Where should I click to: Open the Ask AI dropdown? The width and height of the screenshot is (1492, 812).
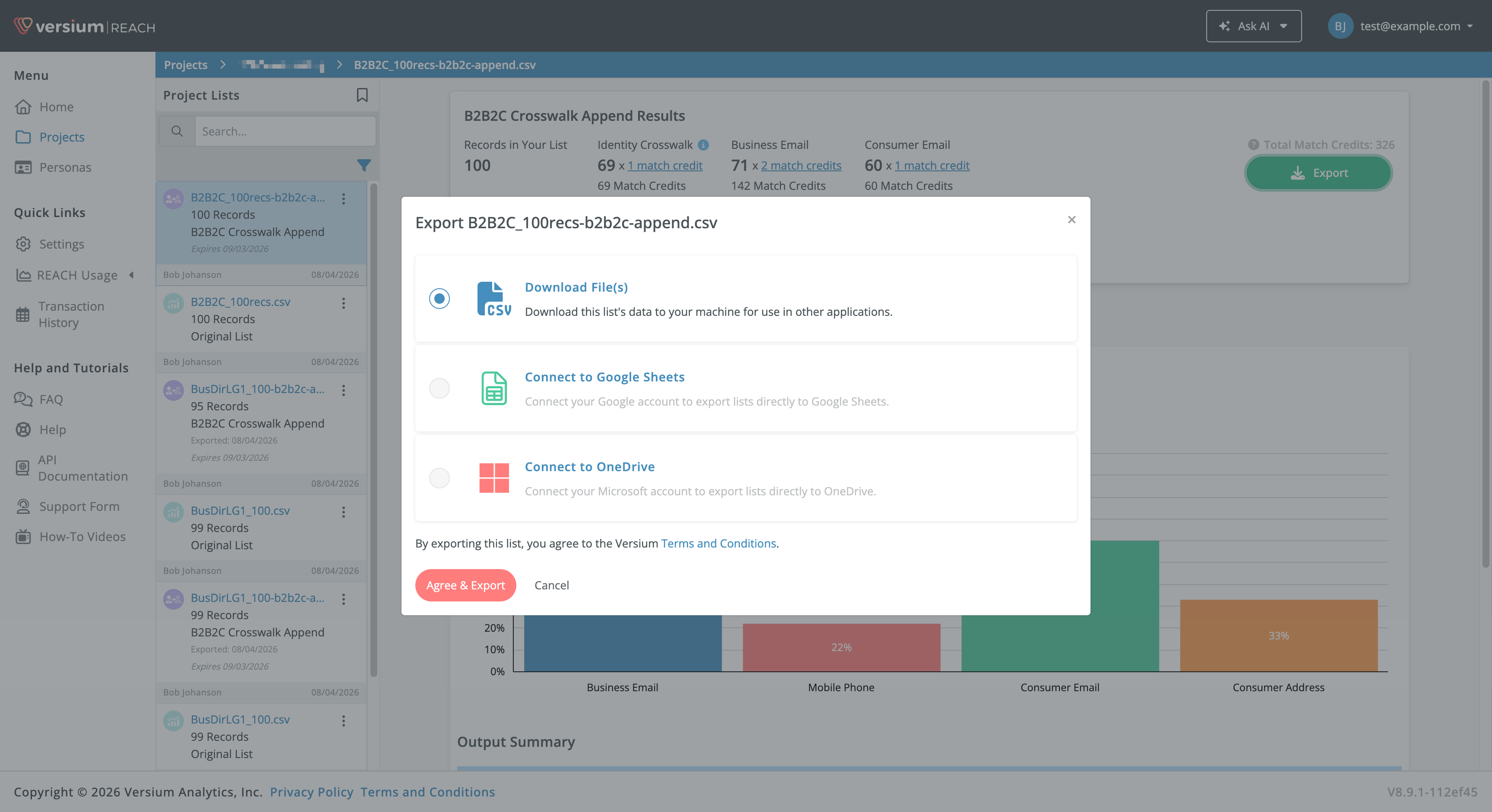click(x=1253, y=26)
